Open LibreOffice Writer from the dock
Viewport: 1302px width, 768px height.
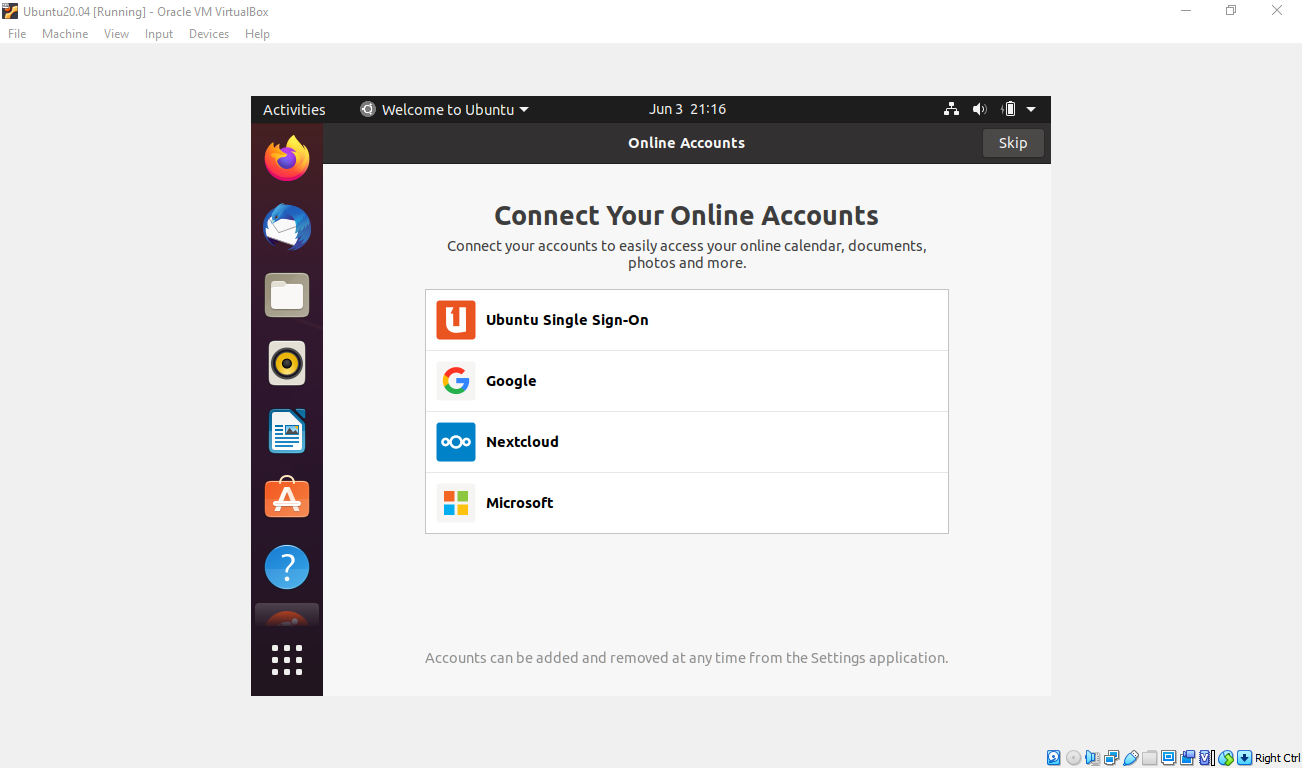click(x=287, y=431)
